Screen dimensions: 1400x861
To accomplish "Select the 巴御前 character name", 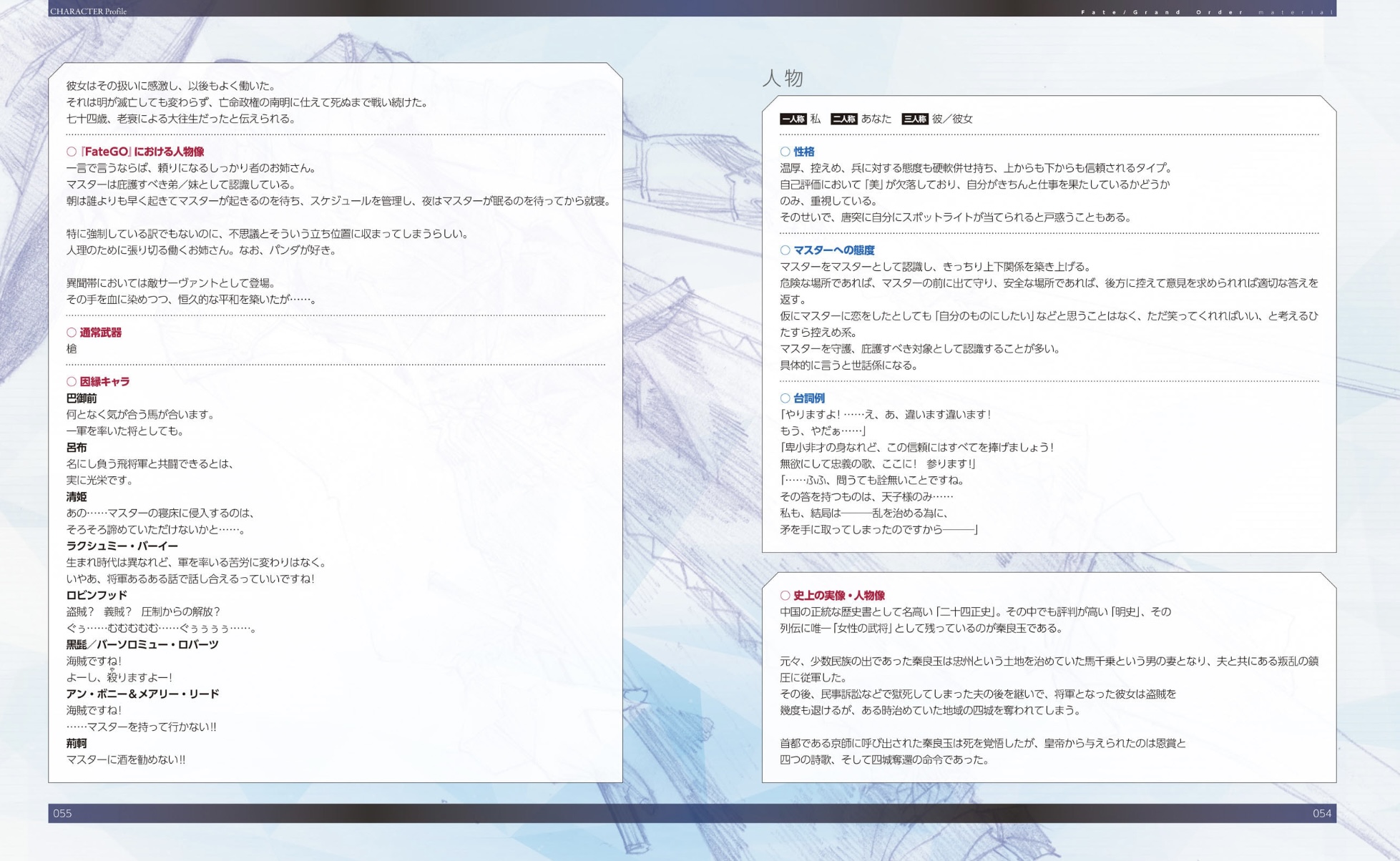I will 81,398.
